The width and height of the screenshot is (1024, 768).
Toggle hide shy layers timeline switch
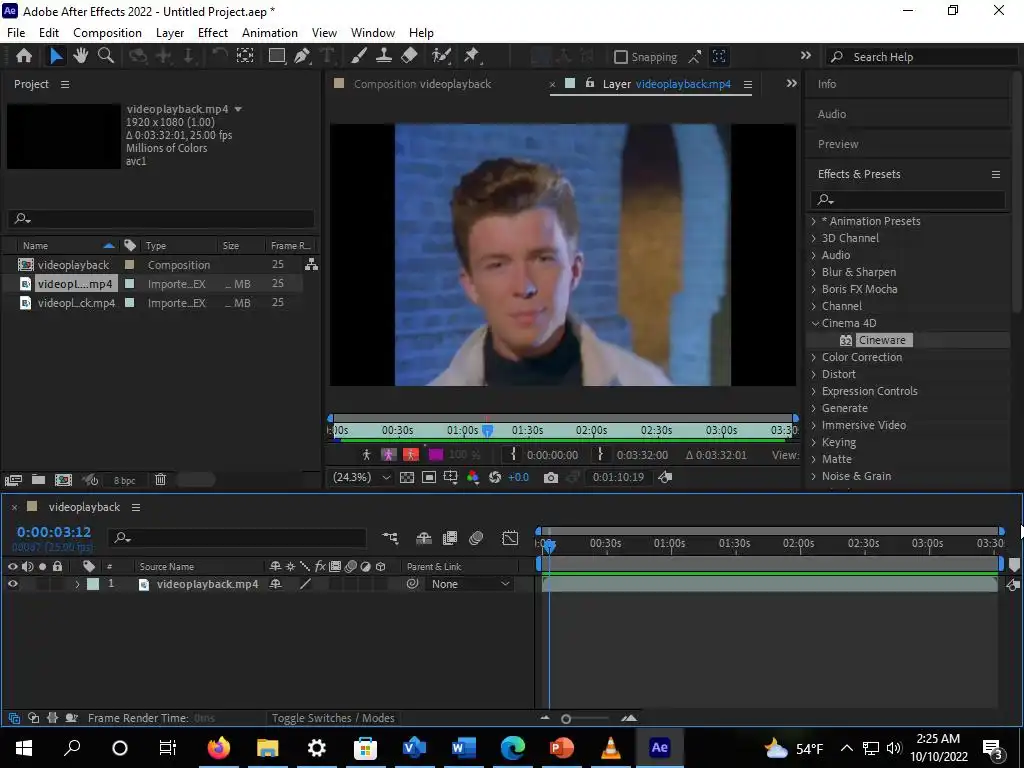pos(424,538)
